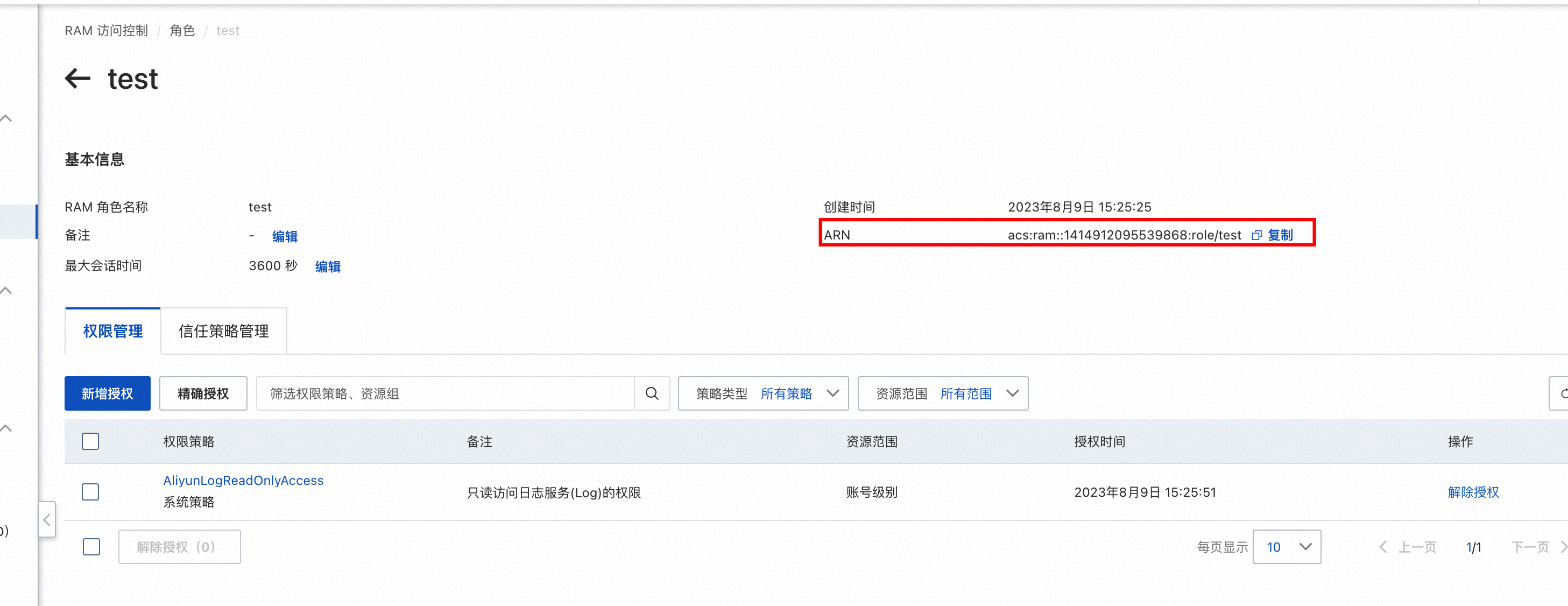Toggle the select-all checkbox in table header

[x=91, y=441]
